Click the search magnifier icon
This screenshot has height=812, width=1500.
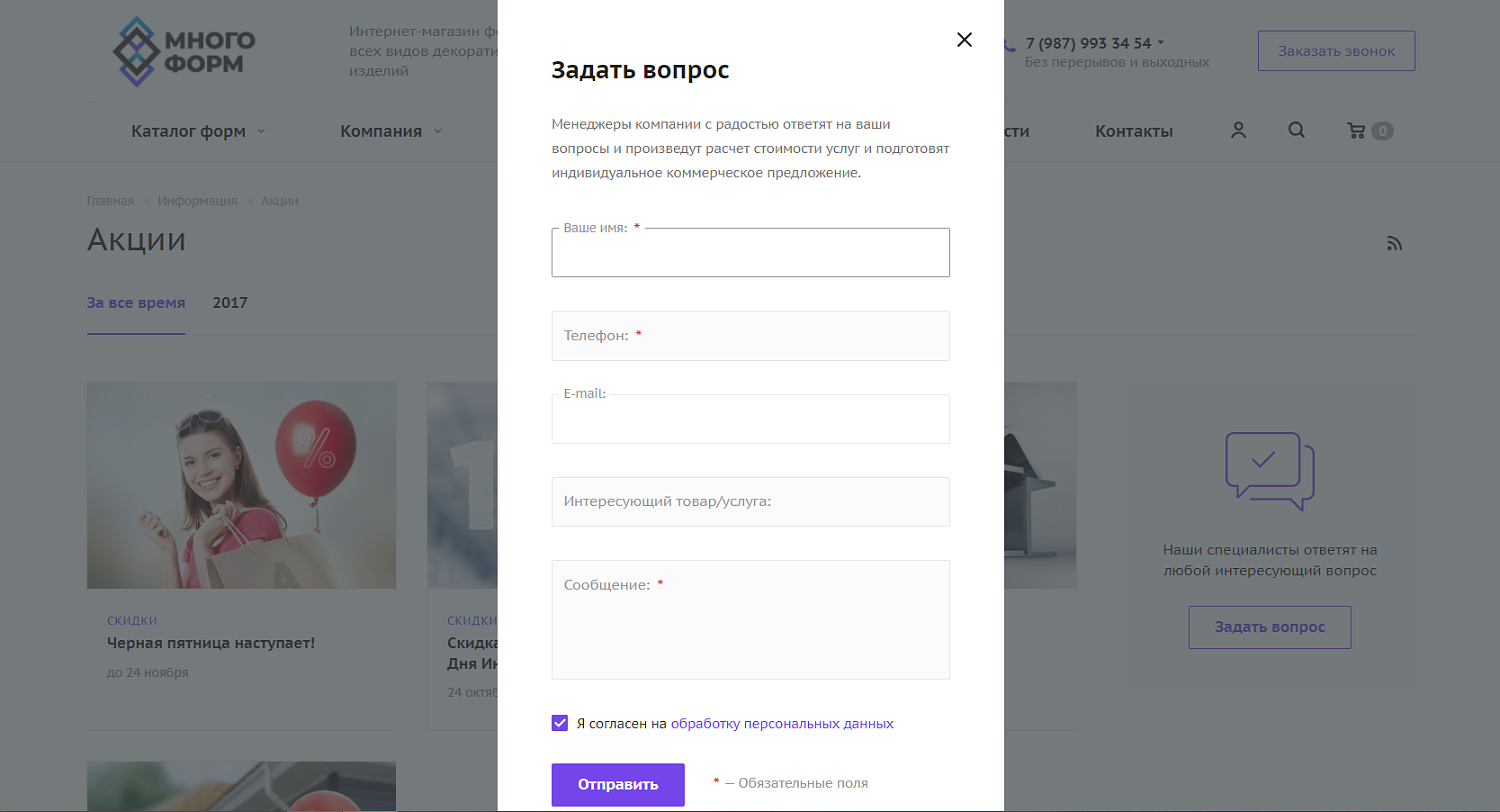(x=1297, y=130)
